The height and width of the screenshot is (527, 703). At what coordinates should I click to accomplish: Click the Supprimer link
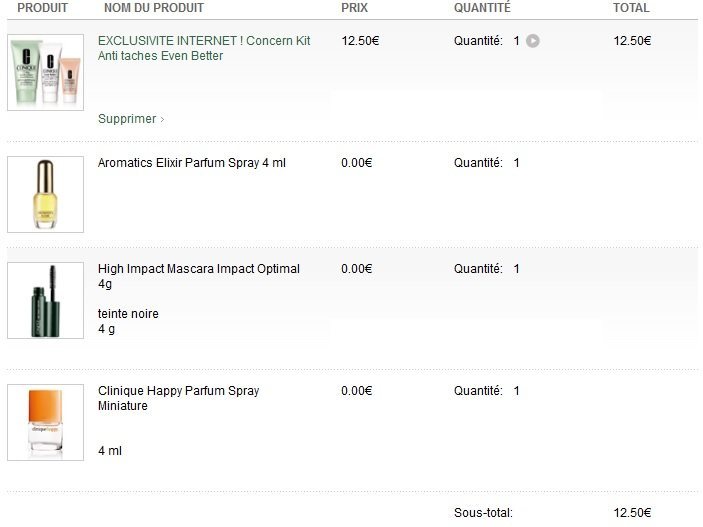pos(130,119)
